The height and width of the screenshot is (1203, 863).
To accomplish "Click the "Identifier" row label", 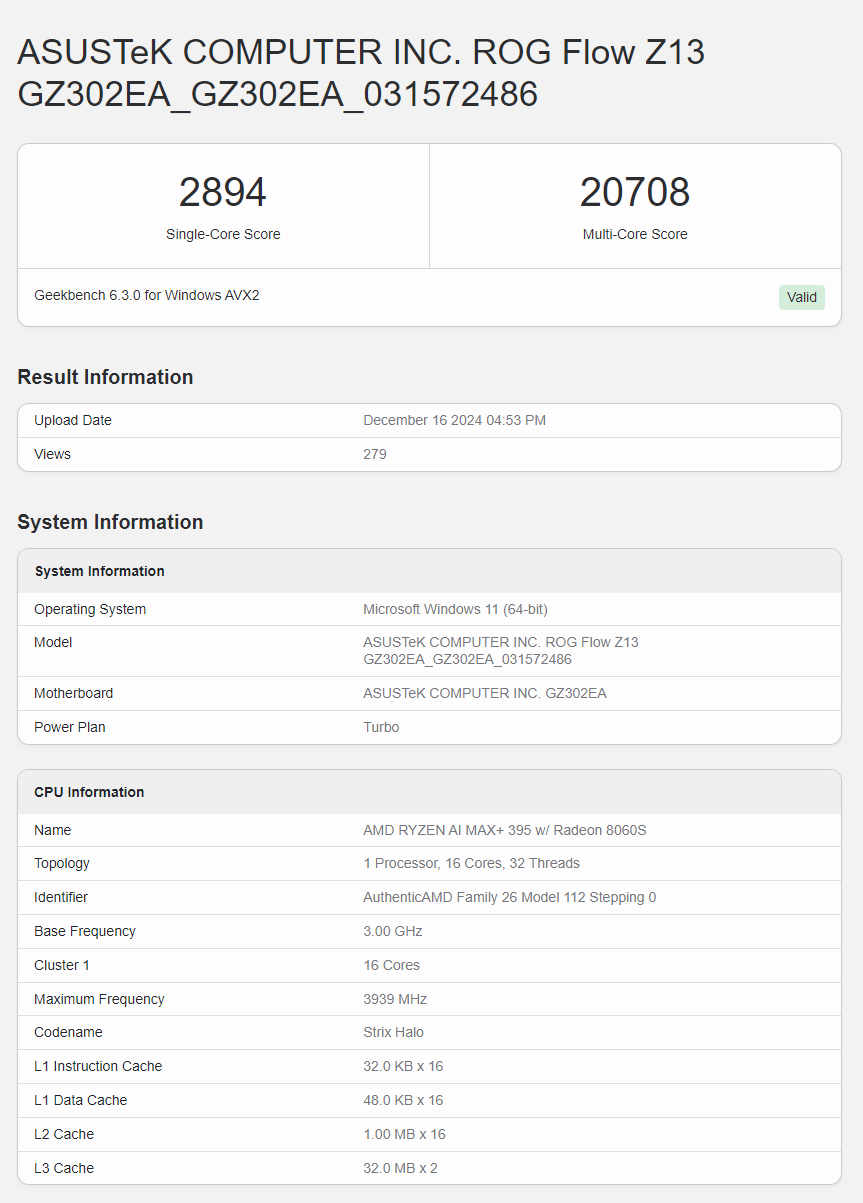I will pyautogui.click(x=61, y=897).
